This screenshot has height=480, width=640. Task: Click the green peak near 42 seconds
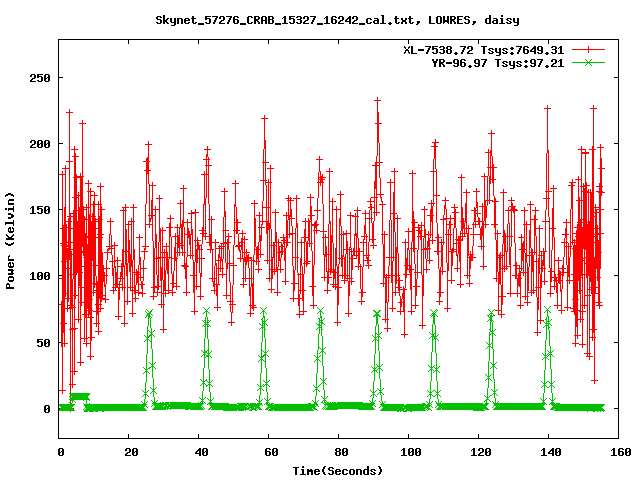point(207,311)
